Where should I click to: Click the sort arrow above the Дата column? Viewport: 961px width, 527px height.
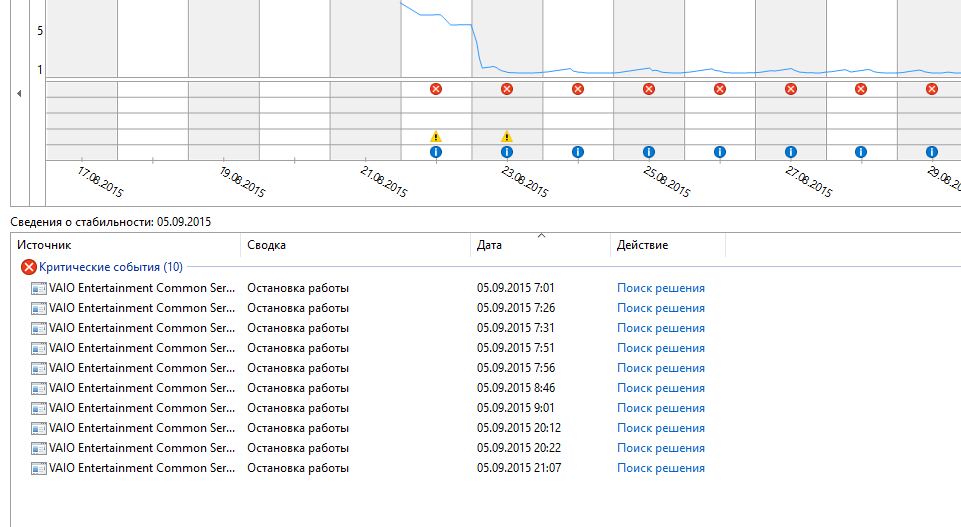pos(541,236)
